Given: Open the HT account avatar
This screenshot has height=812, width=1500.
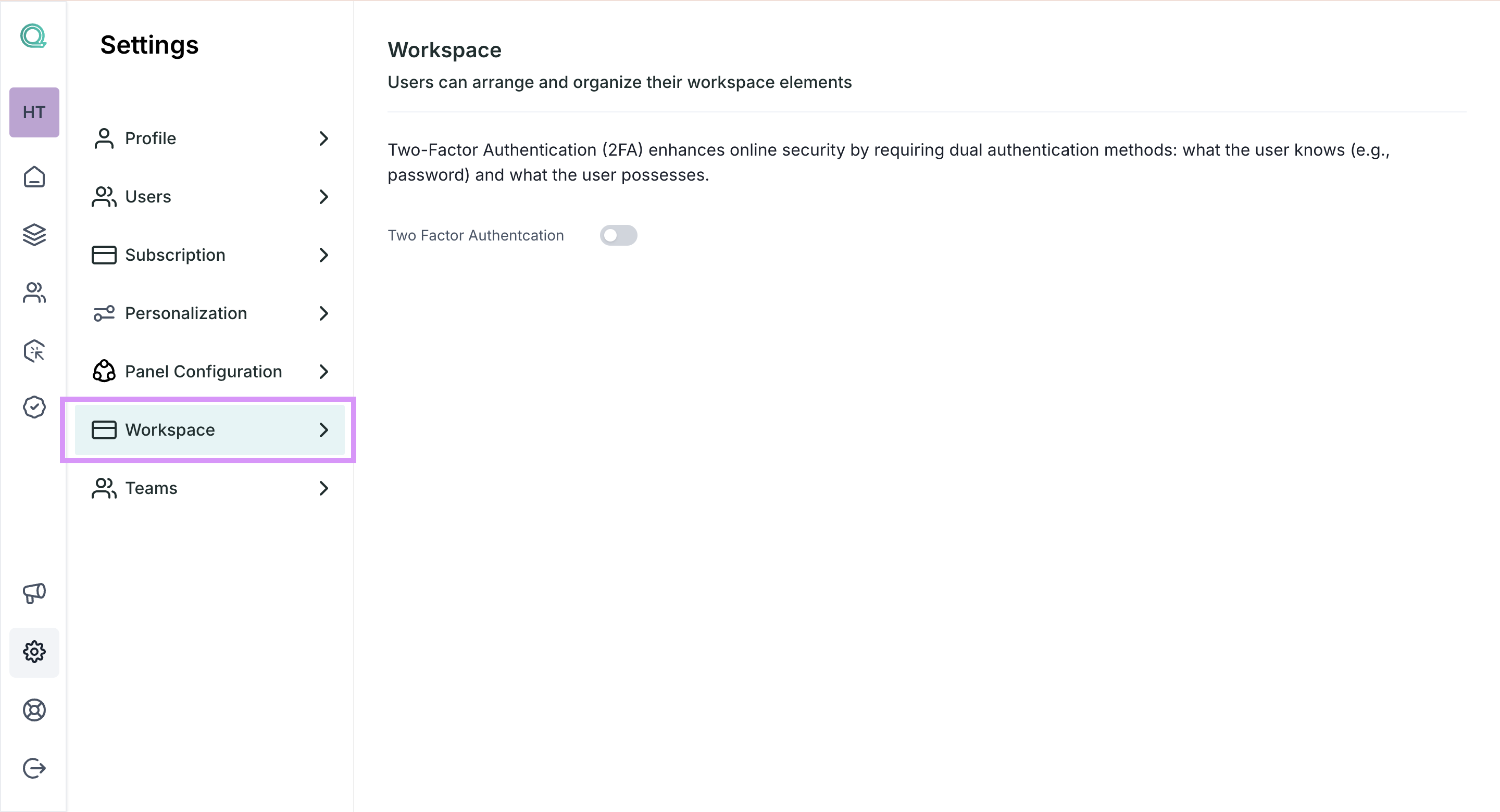Looking at the screenshot, I should (34, 112).
